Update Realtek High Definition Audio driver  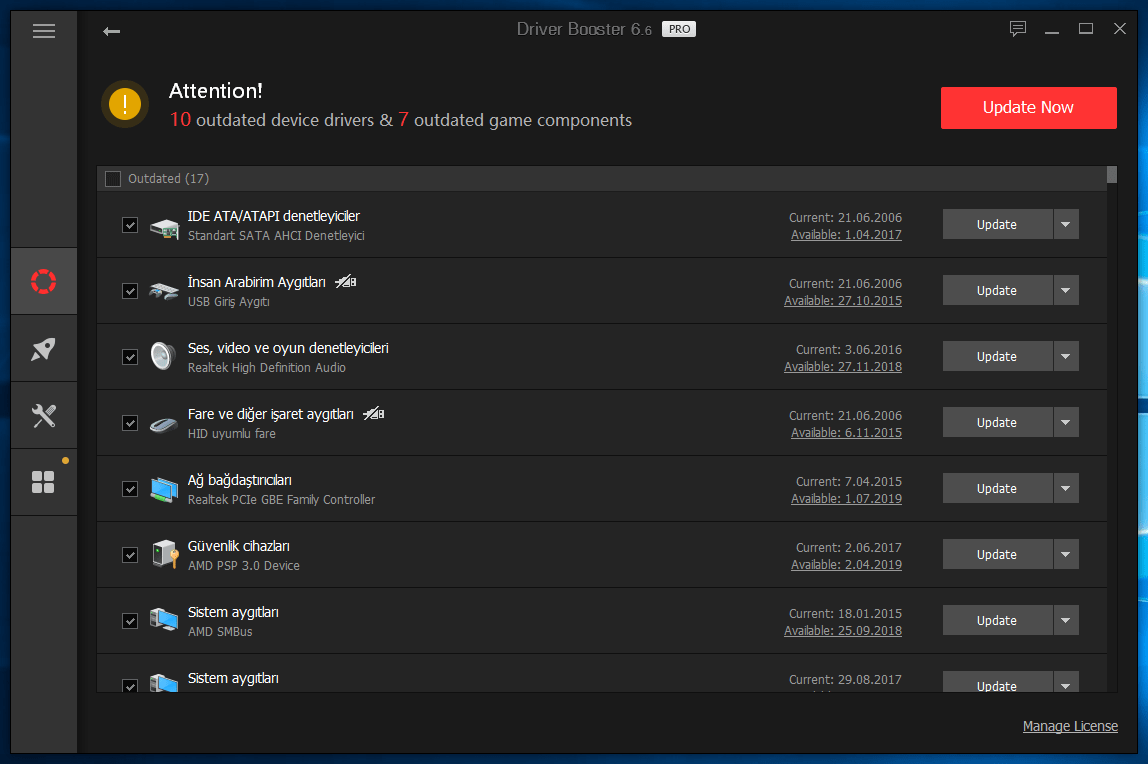(x=997, y=356)
